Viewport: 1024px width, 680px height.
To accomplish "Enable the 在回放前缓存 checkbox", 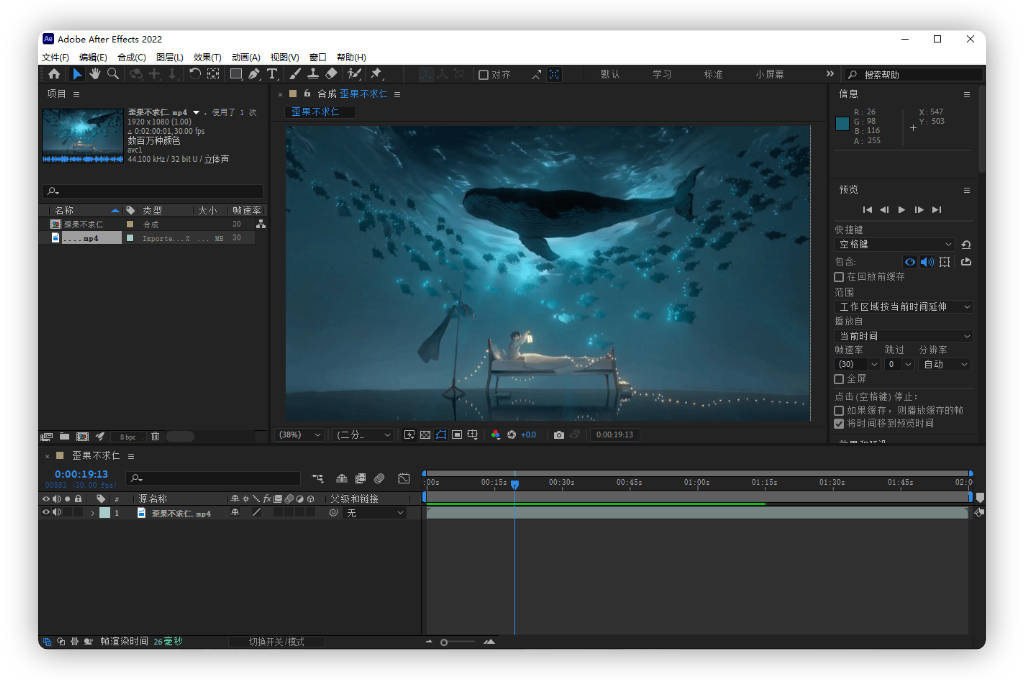I will [839, 277].
